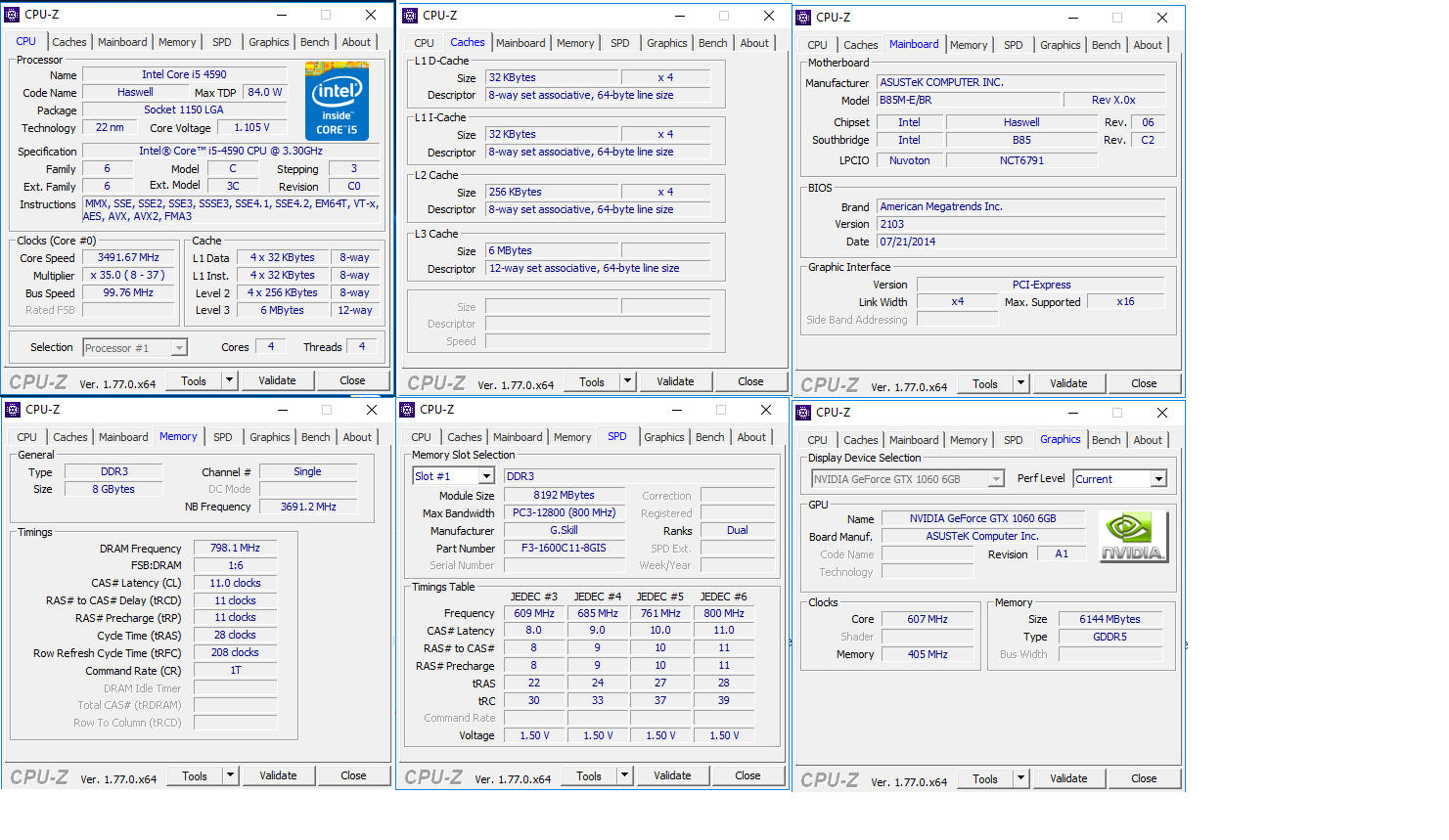Click the Max TDP 84.0 W value
This screenshot has height=840, width=1449.
(x=264, y=92)
